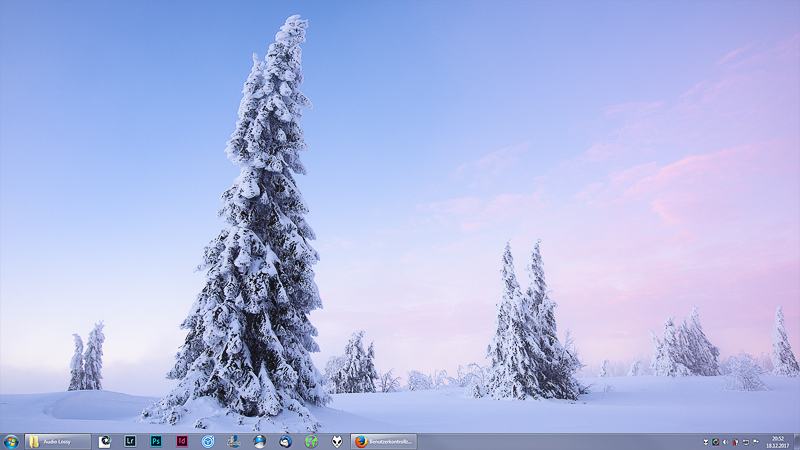800x450 pixels.
Task: Launch Adobe Lightroom from the taskbar
Action: pyautogui.click(x=130, y=441)
